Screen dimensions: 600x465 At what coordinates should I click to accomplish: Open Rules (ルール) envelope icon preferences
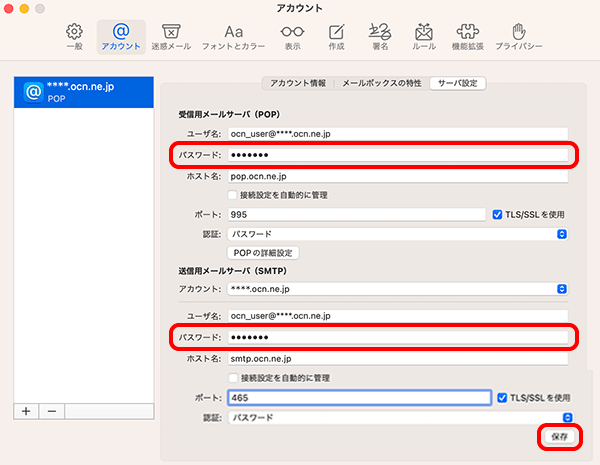click(x=424, y=37)
